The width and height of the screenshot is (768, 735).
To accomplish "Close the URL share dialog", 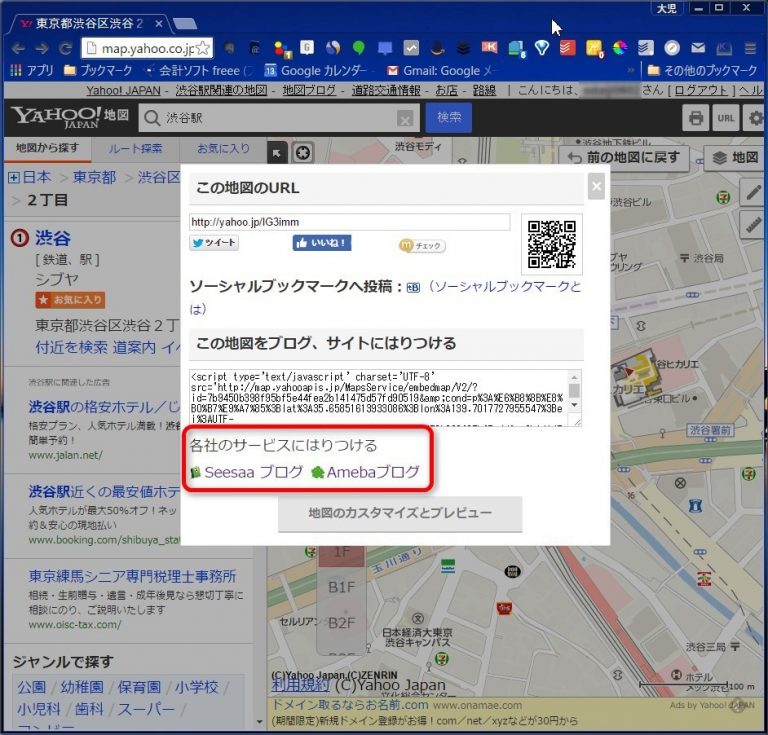I will [x=596, y=185].
